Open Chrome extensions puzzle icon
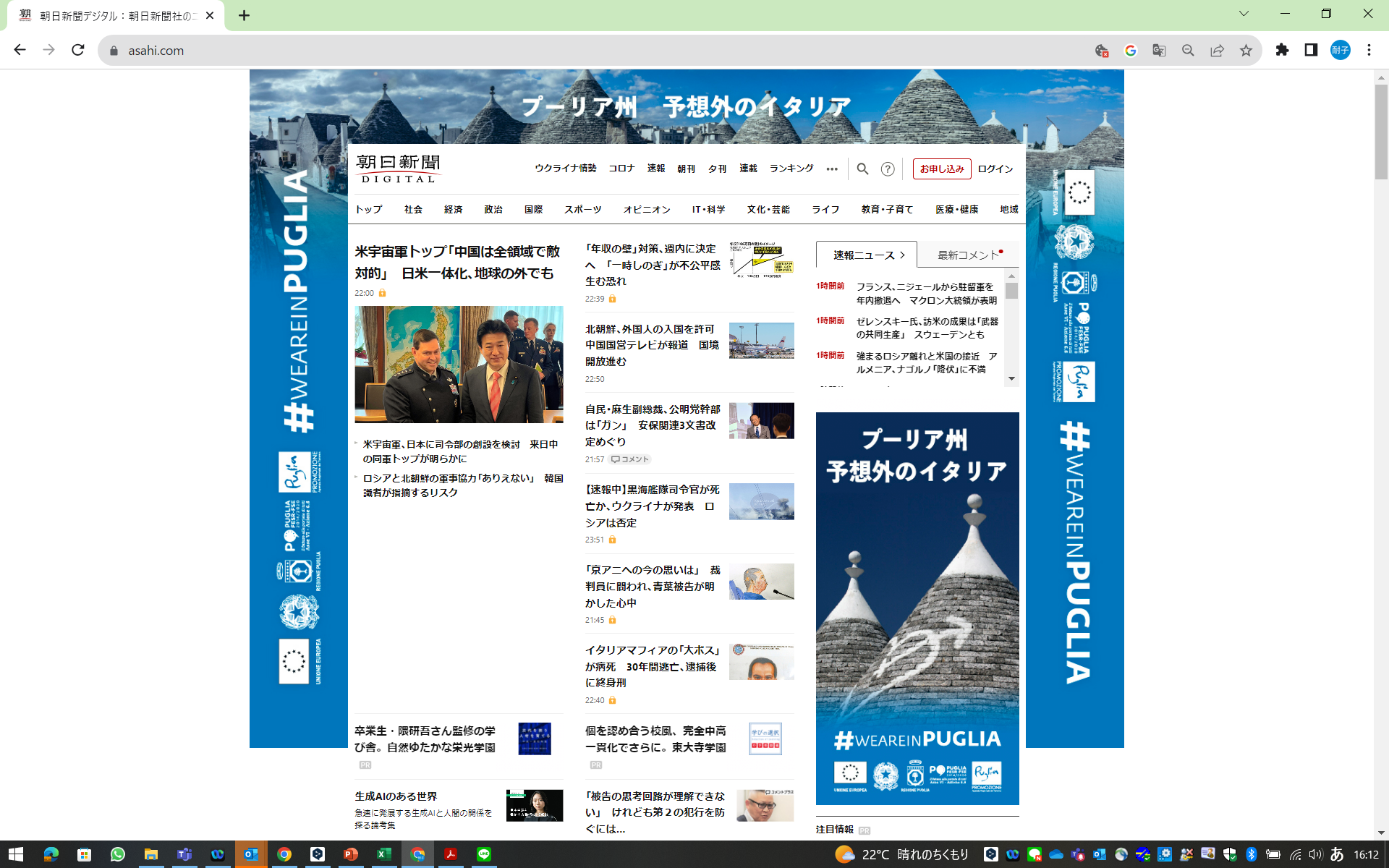 (x=1282, y=50)
